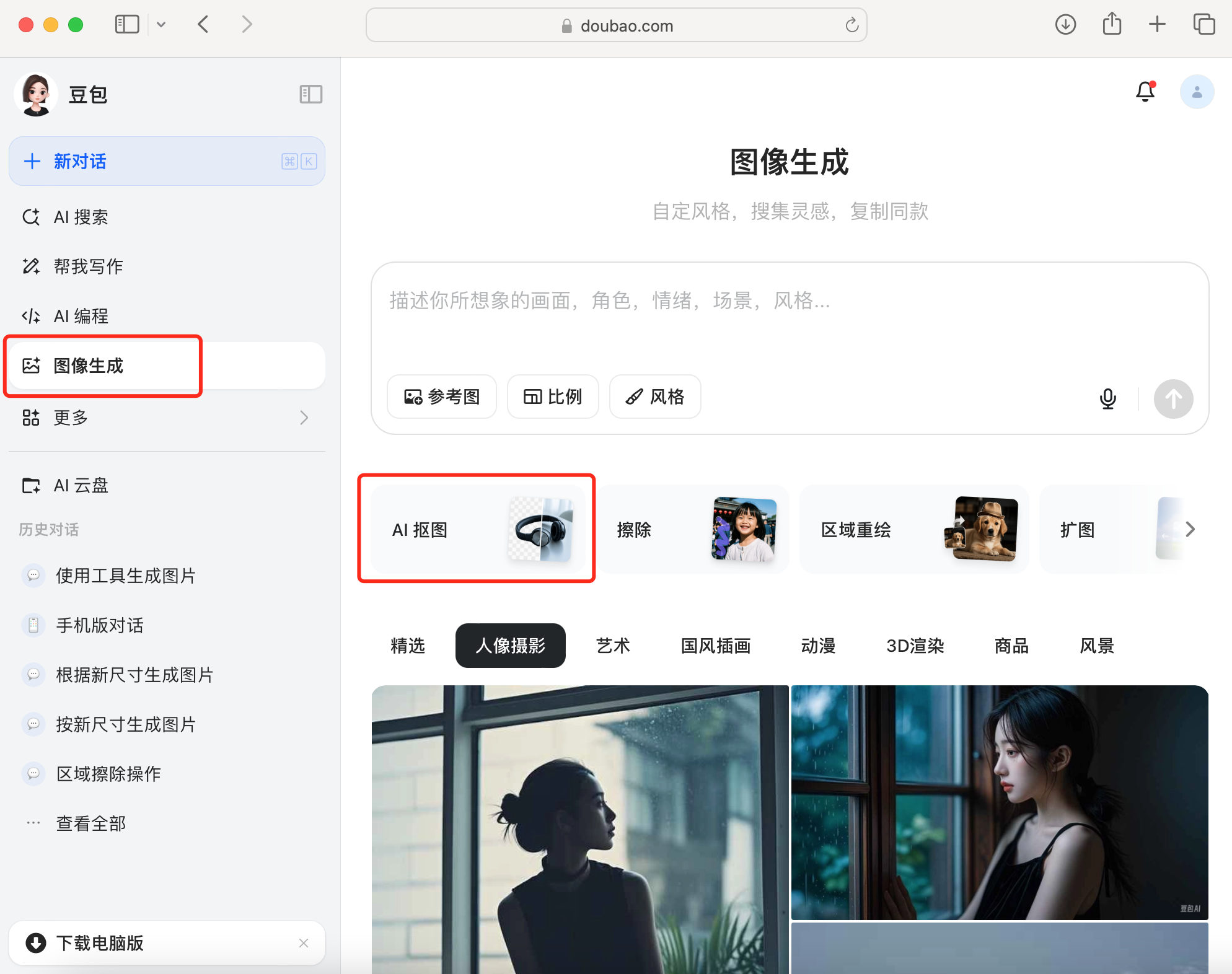
Task: Select 图像生成 in the sidebar
Action: 167,366
